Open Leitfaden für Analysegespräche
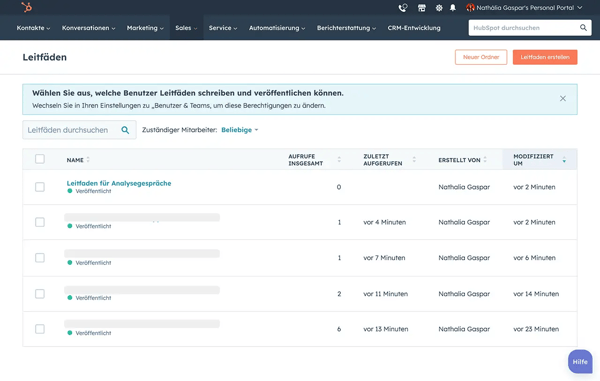The image size is (600, 381). point(119,183)
